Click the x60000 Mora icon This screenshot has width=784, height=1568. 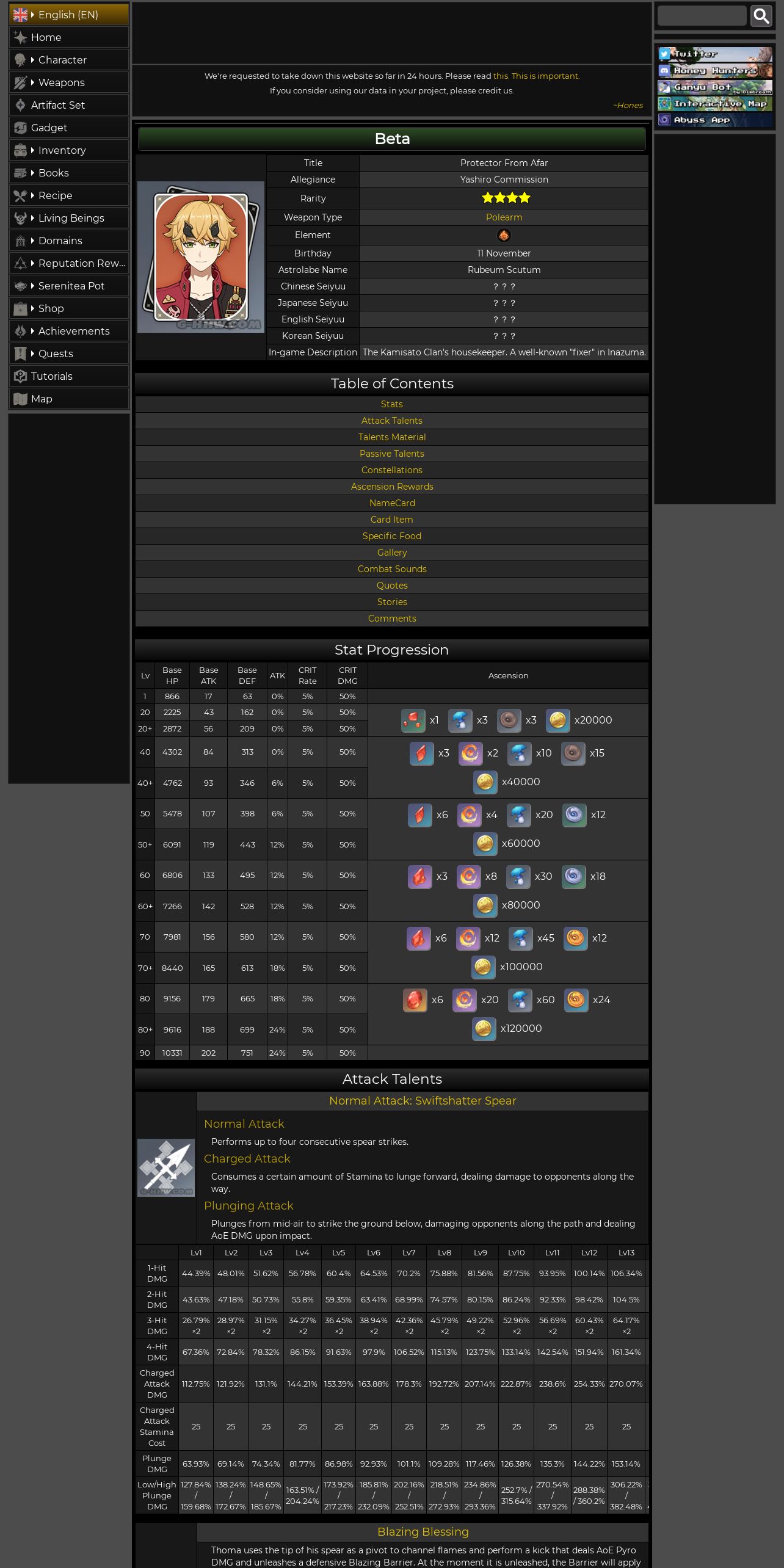(485, 844)
